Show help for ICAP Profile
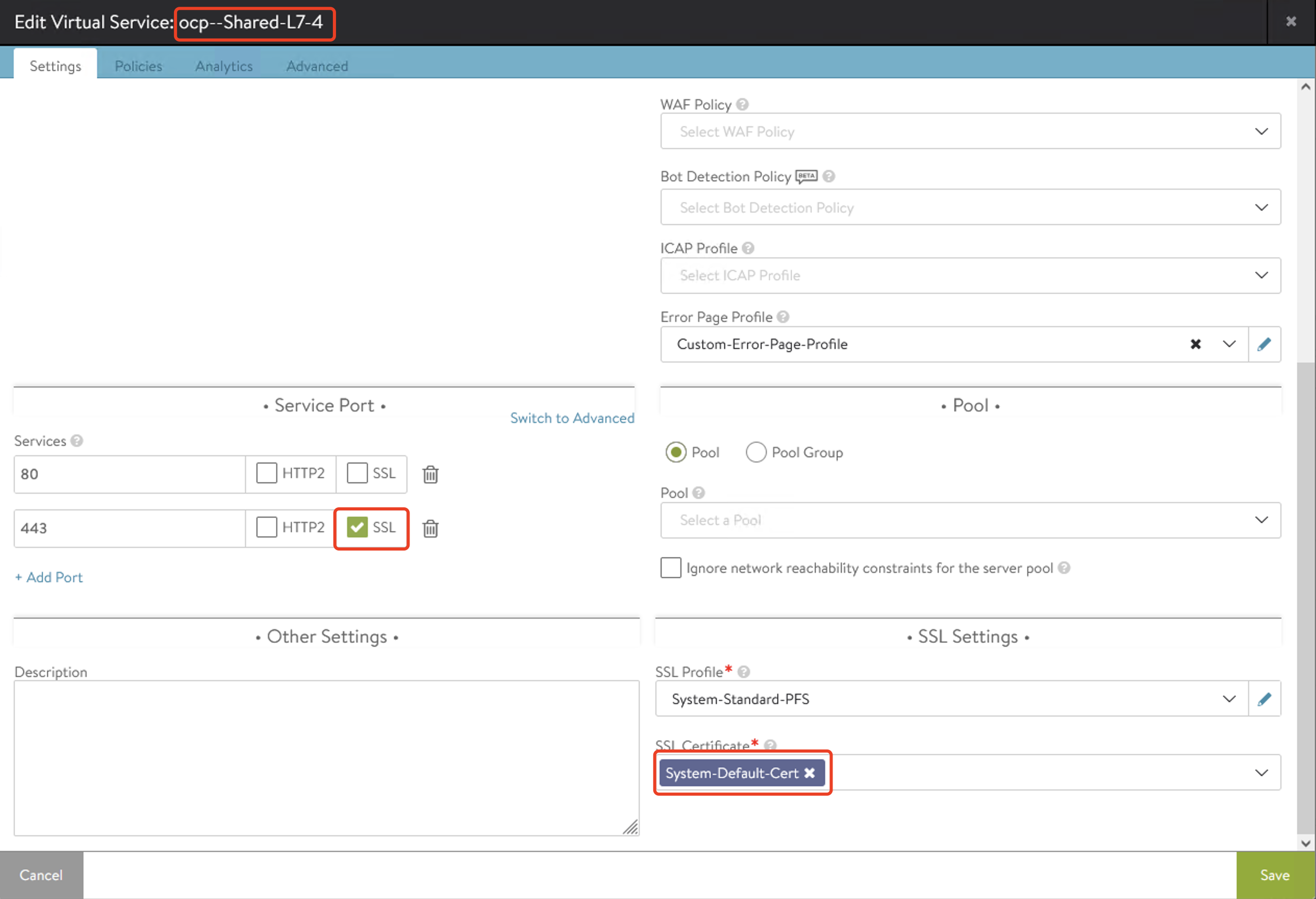Screen dimensions: 1316x899 [x=748, y=248]
